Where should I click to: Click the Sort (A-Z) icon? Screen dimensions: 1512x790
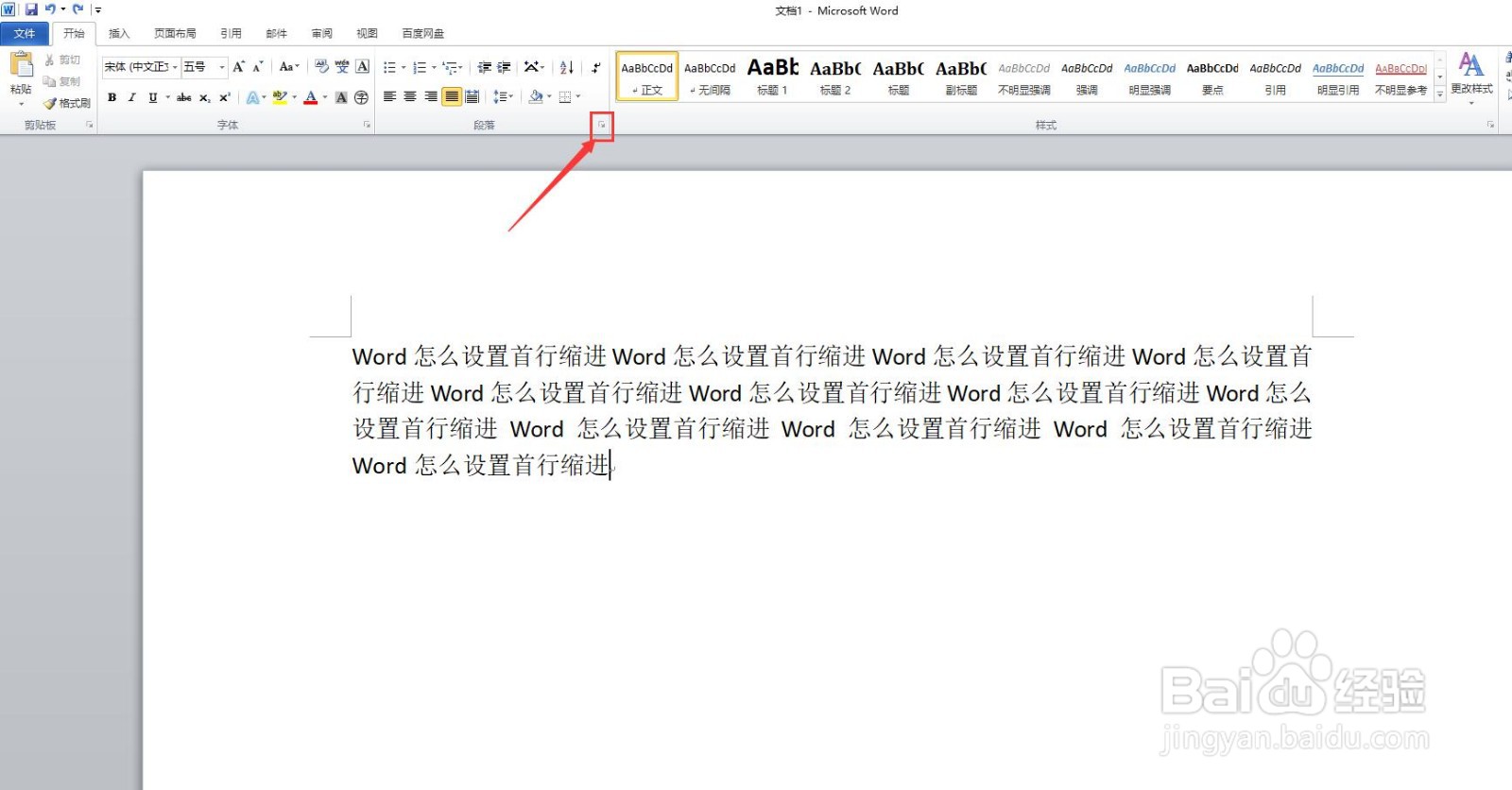[566, 67]
